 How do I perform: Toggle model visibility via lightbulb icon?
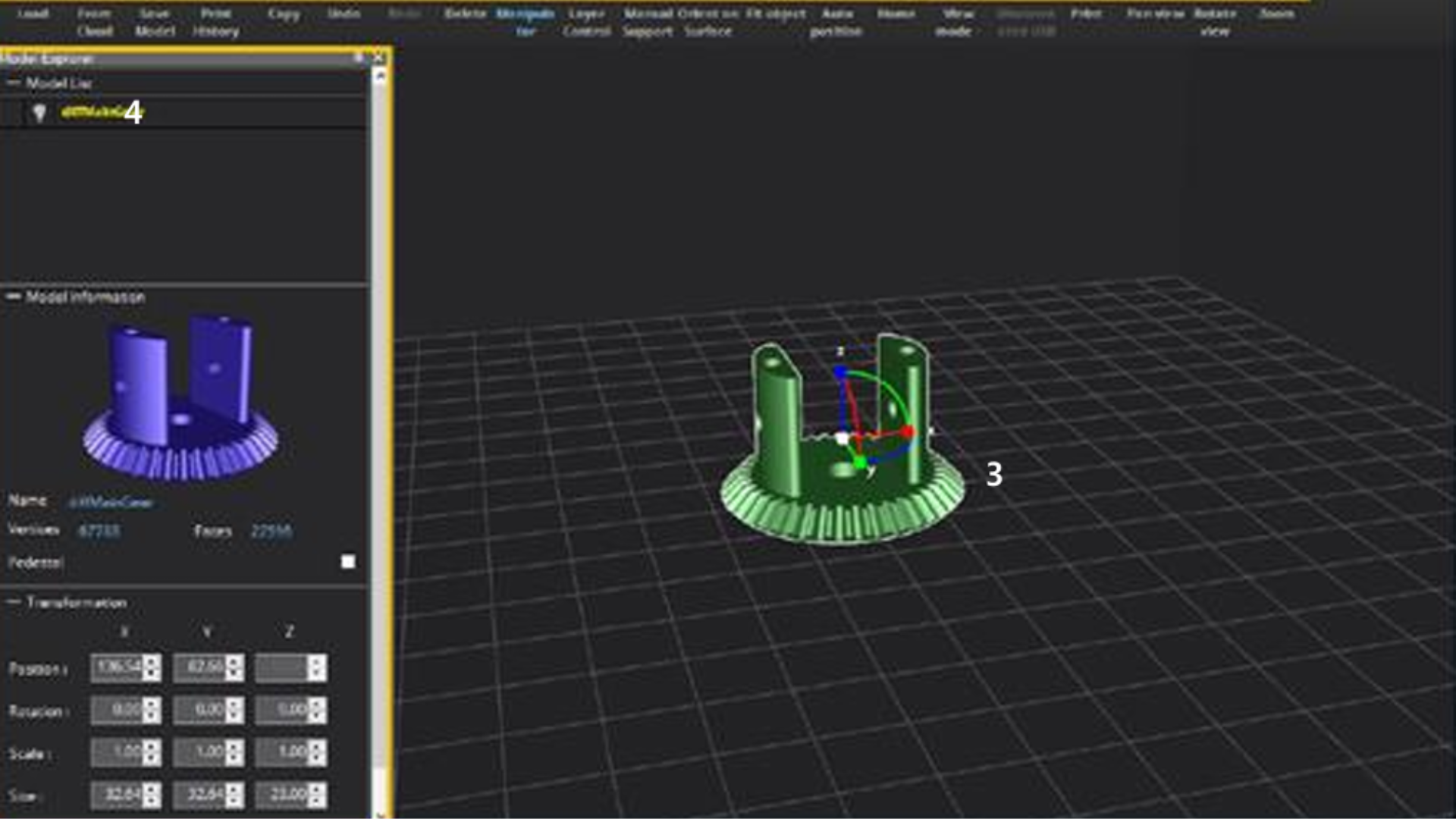(x=39, y=112)
